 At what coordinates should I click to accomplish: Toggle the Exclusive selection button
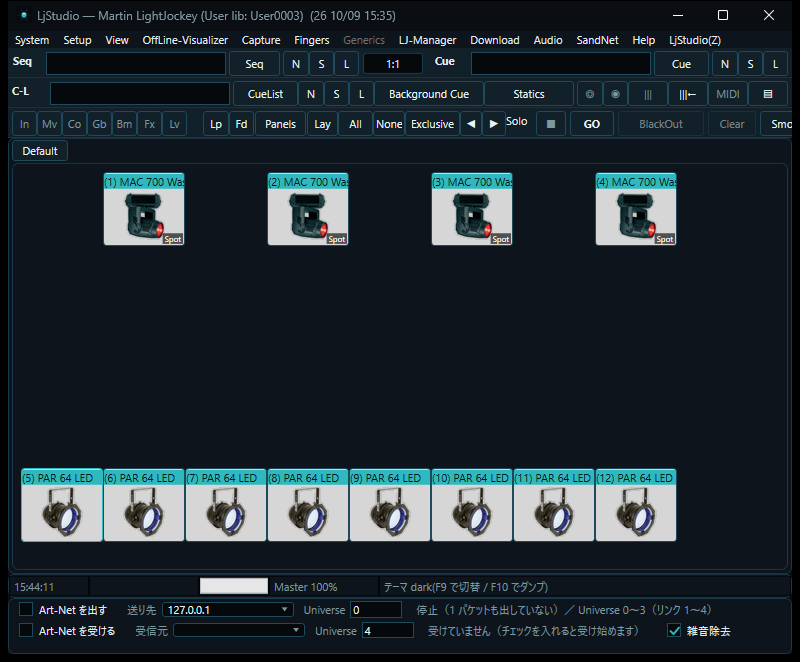click(432, 124)
